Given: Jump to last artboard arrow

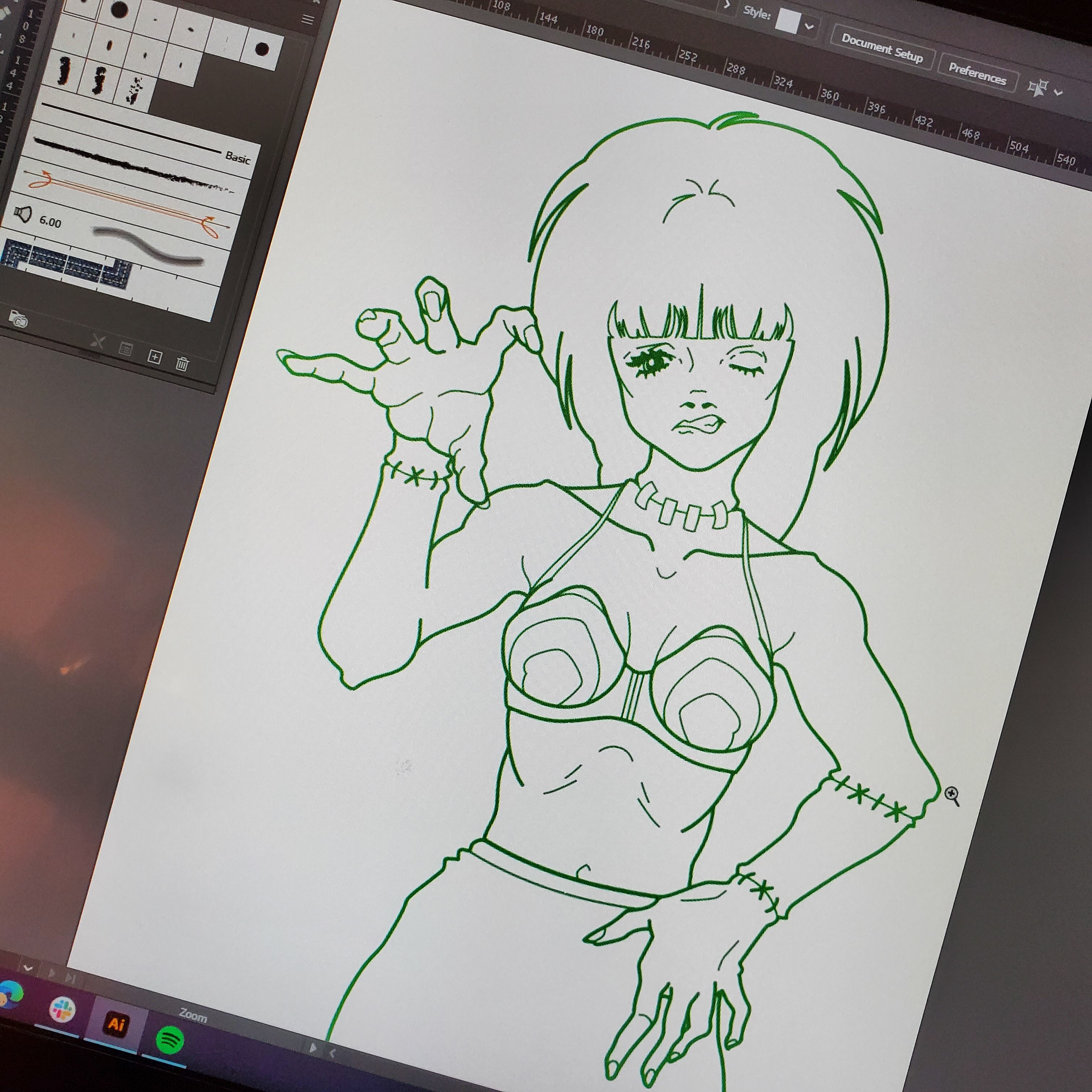Looking at the screenshot, I should [71, 978].
